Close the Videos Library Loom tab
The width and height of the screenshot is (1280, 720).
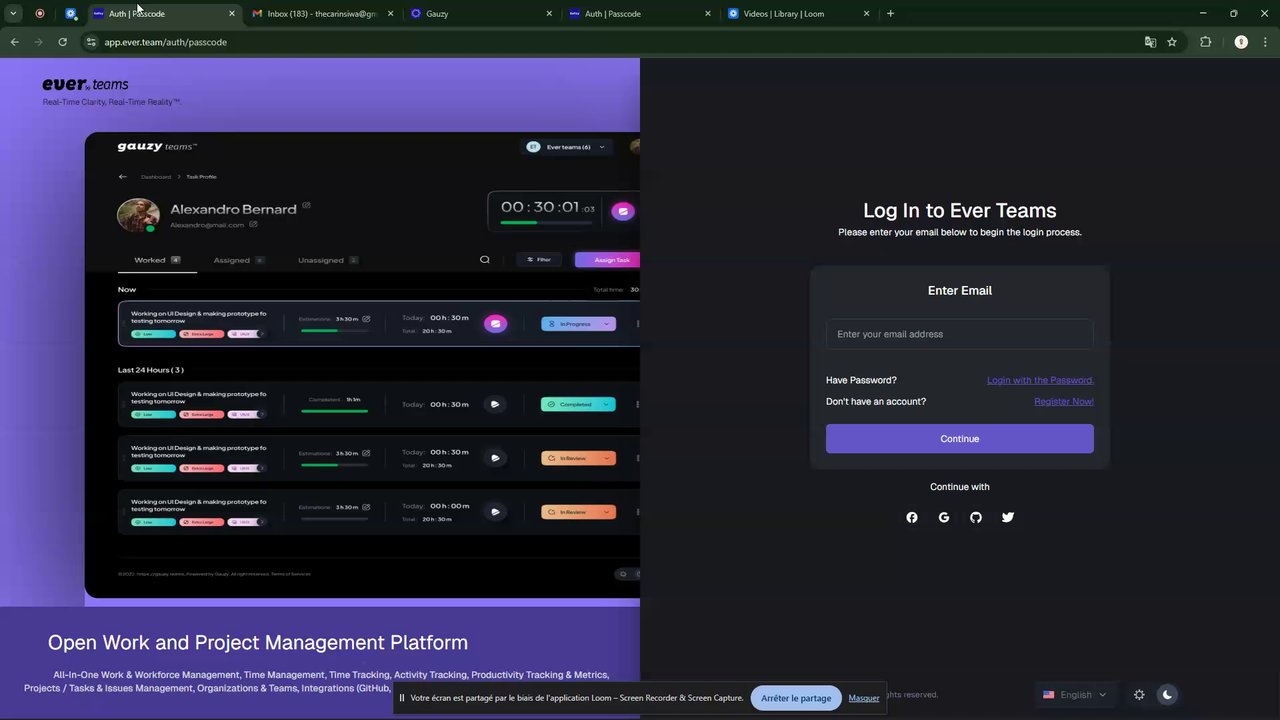866,14
